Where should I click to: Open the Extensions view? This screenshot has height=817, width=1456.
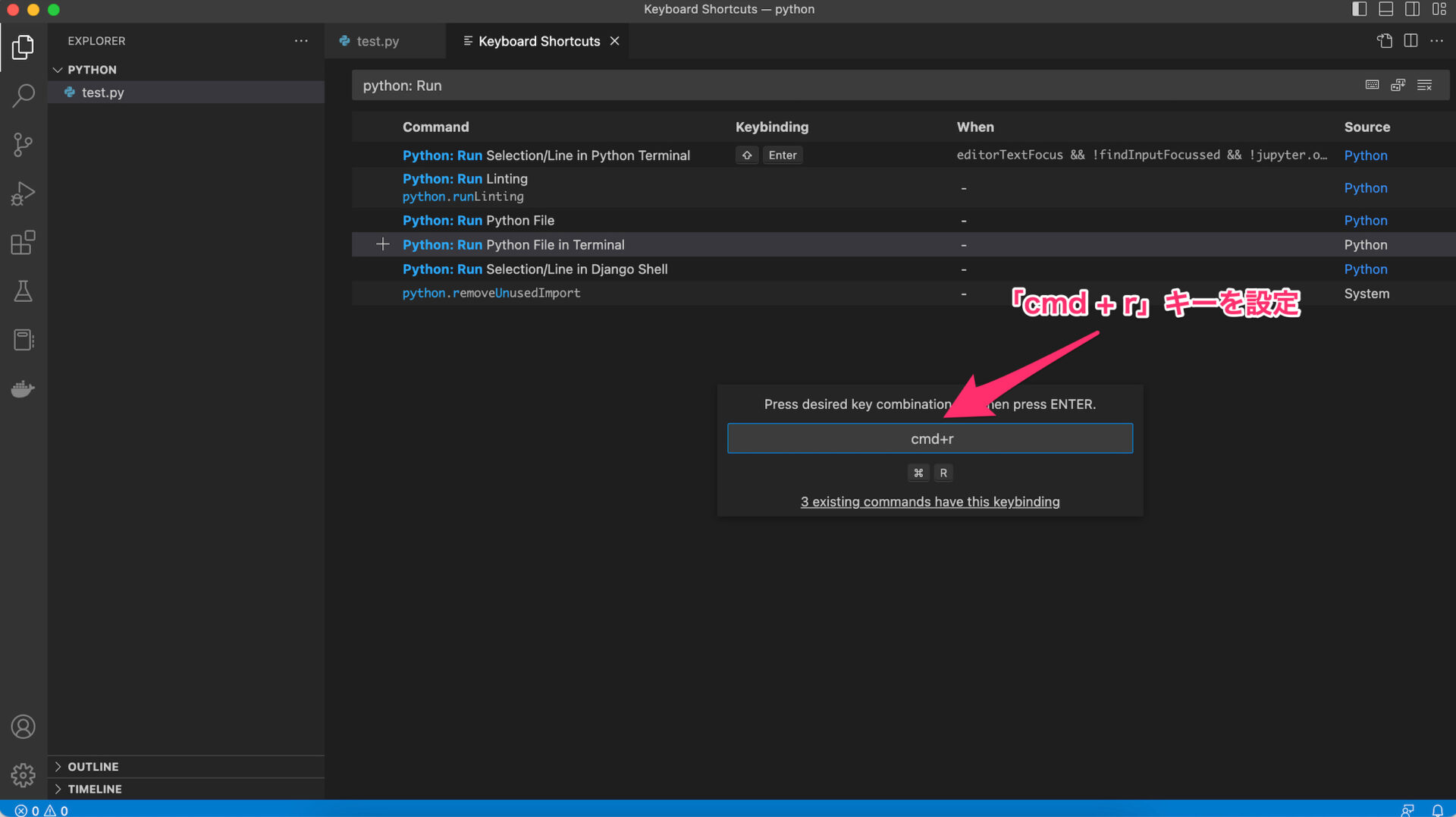click(23, 242)
